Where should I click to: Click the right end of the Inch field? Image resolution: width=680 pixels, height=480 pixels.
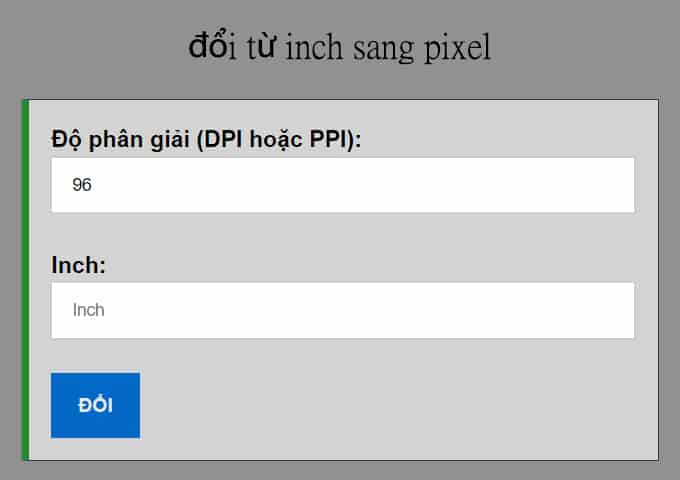click(x=610, y=310)
